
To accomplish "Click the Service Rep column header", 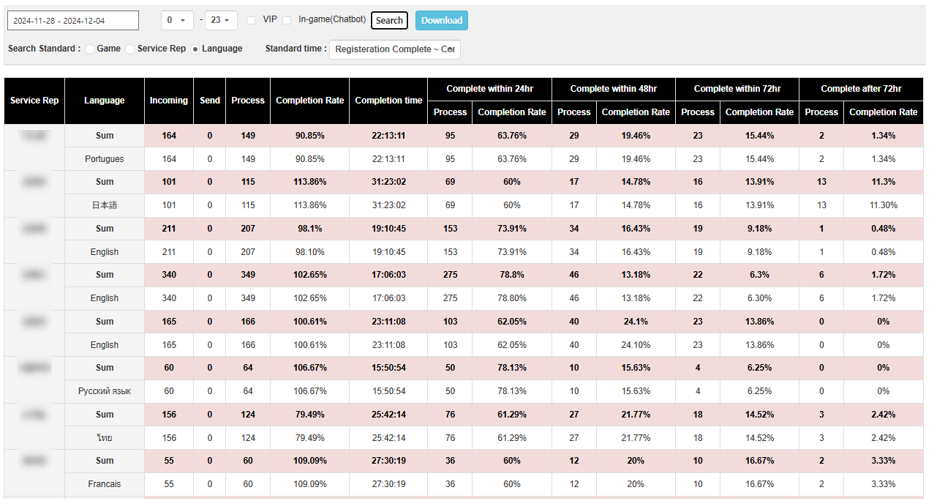I will click(x=34, y=101).
